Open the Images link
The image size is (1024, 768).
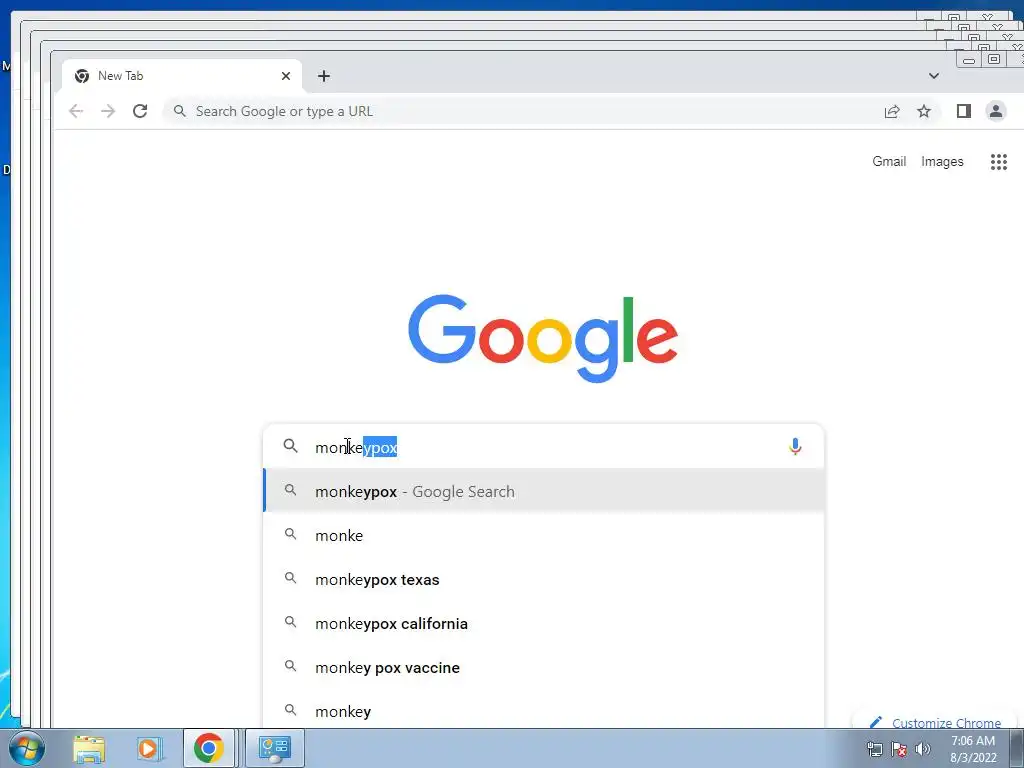[x=942, y=161]
